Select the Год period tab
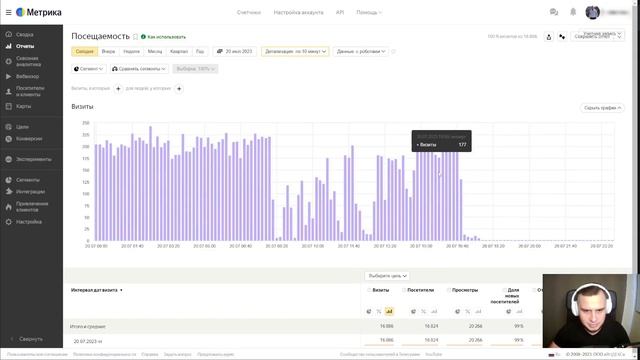Screen dimensions: 640x360 tap(200, 51)
